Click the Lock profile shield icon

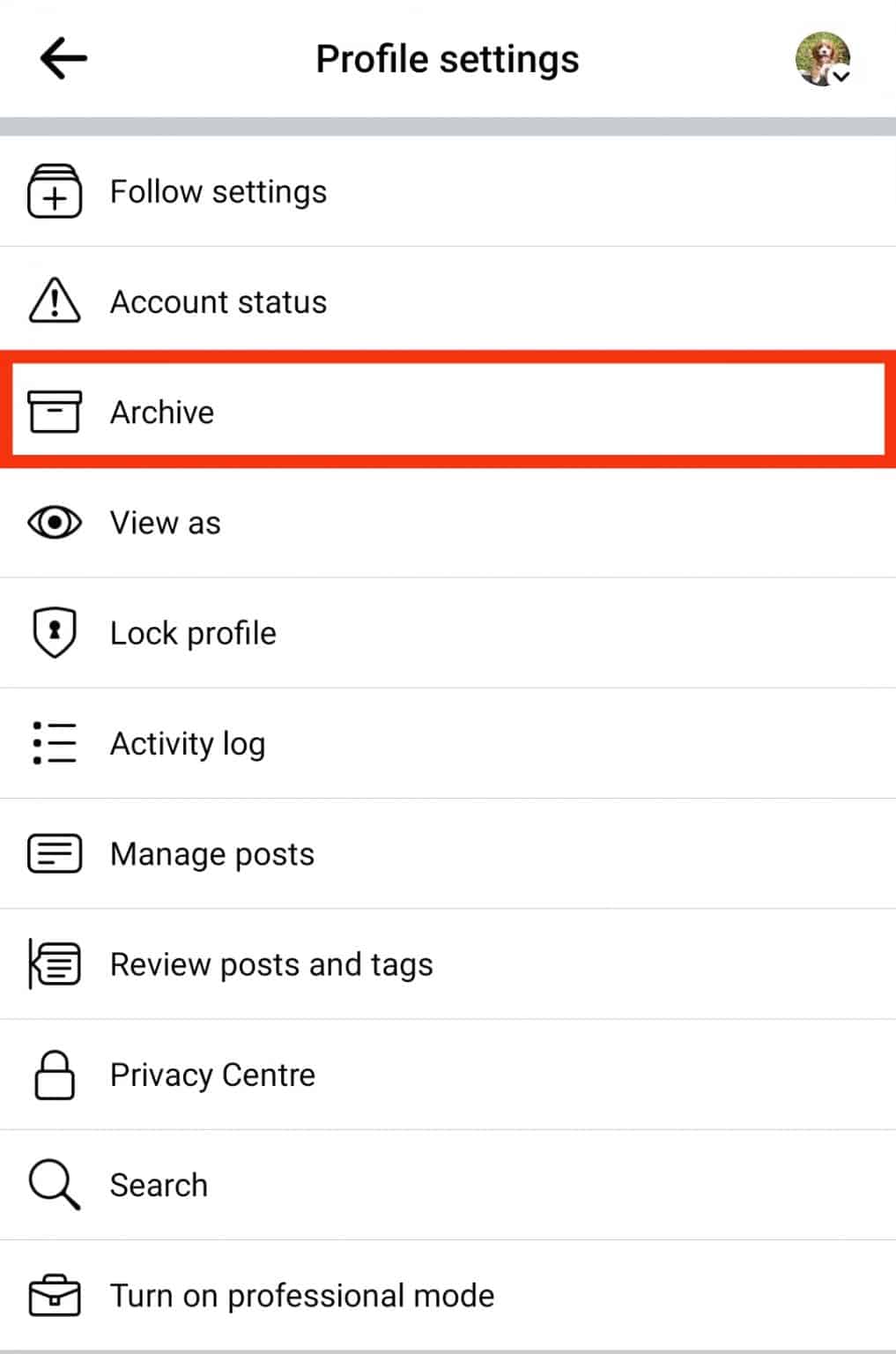coord(55,633)
